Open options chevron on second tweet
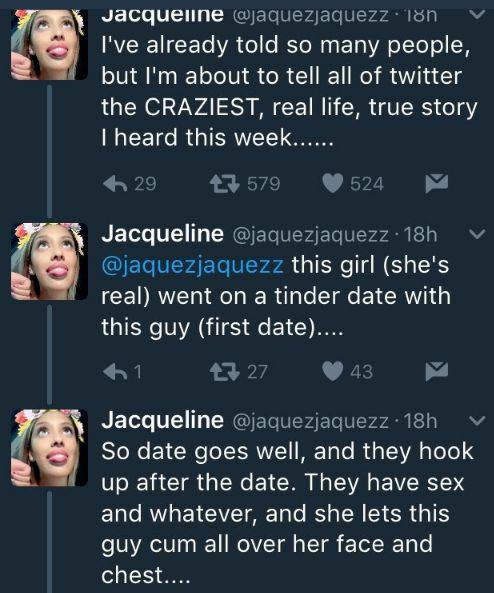Viewport: 494px width, 593px height. (x=477, y=234)
